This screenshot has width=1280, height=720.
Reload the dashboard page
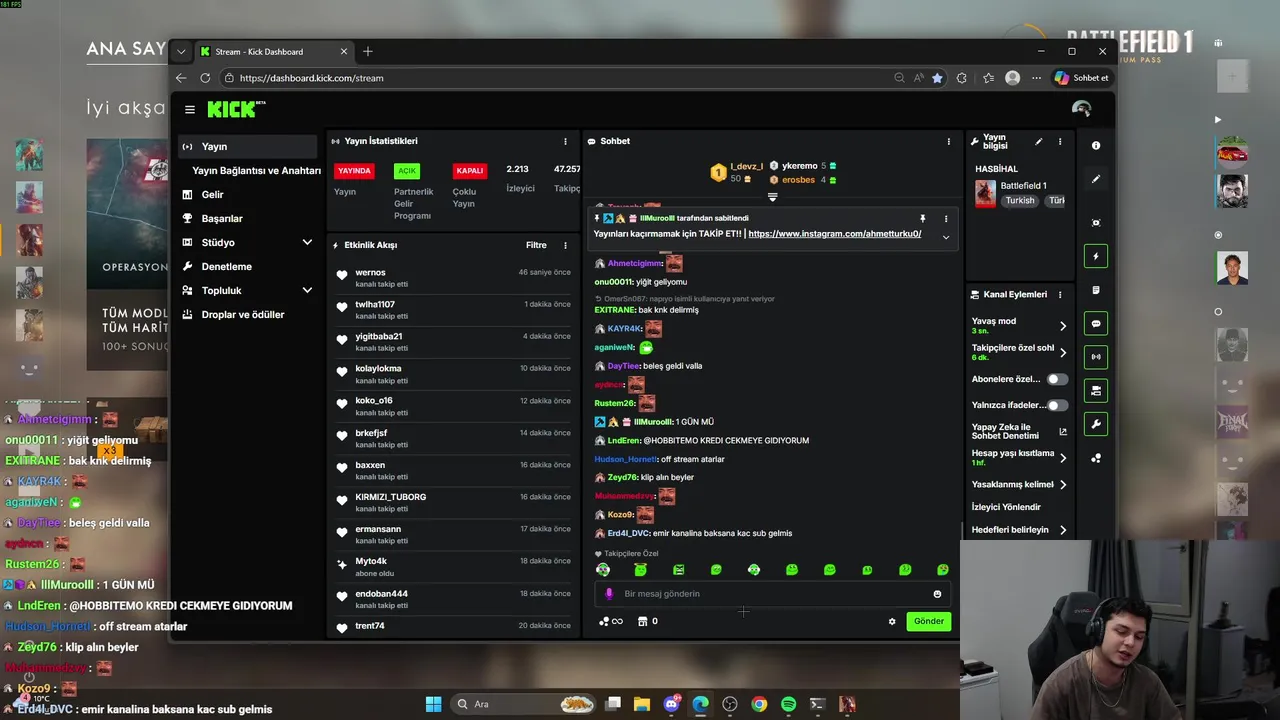[x=205, y=78]
